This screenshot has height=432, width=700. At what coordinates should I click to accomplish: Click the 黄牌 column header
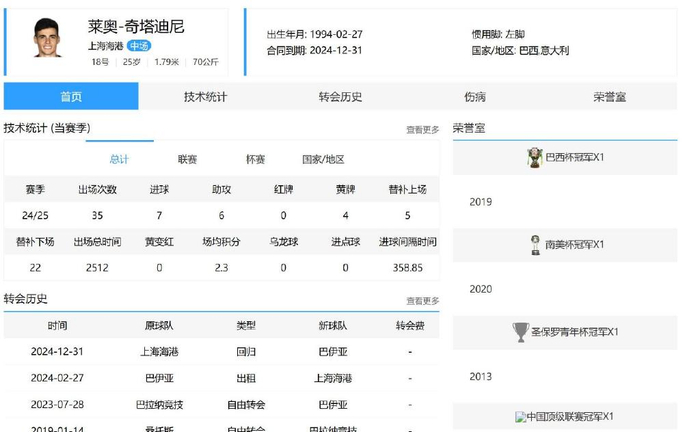[346, 190]
